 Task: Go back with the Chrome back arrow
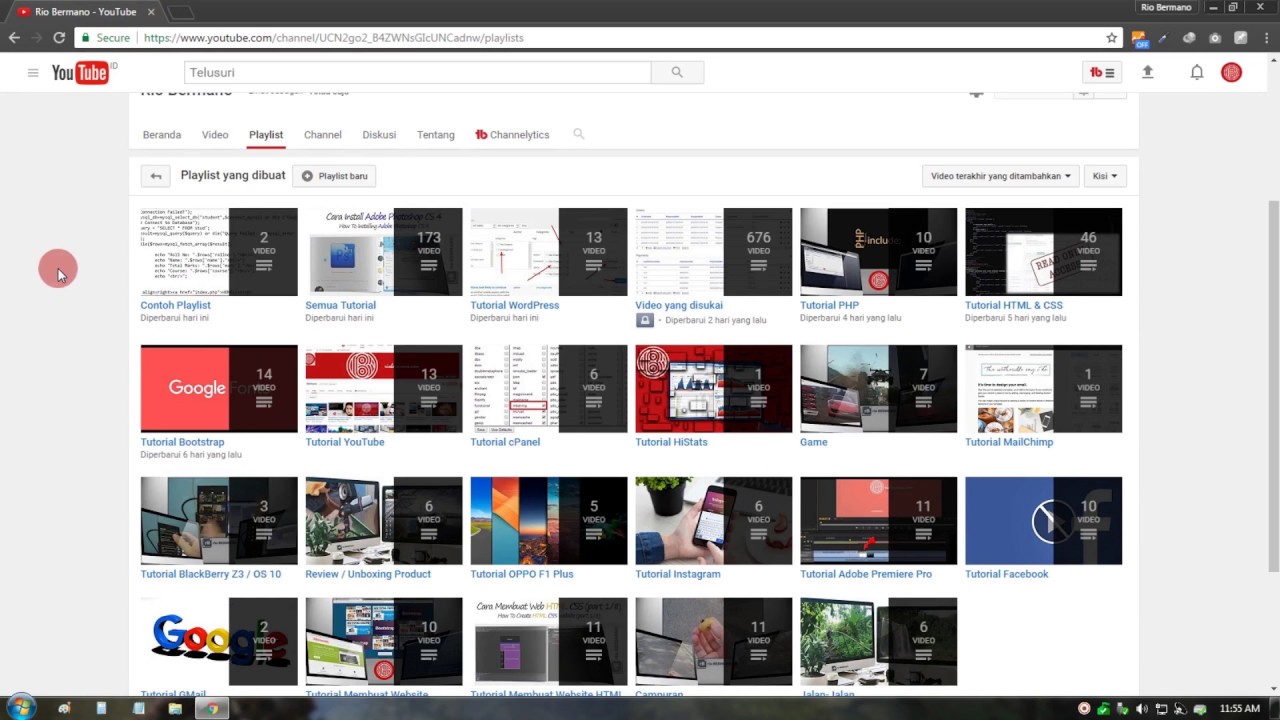point(14,38)
